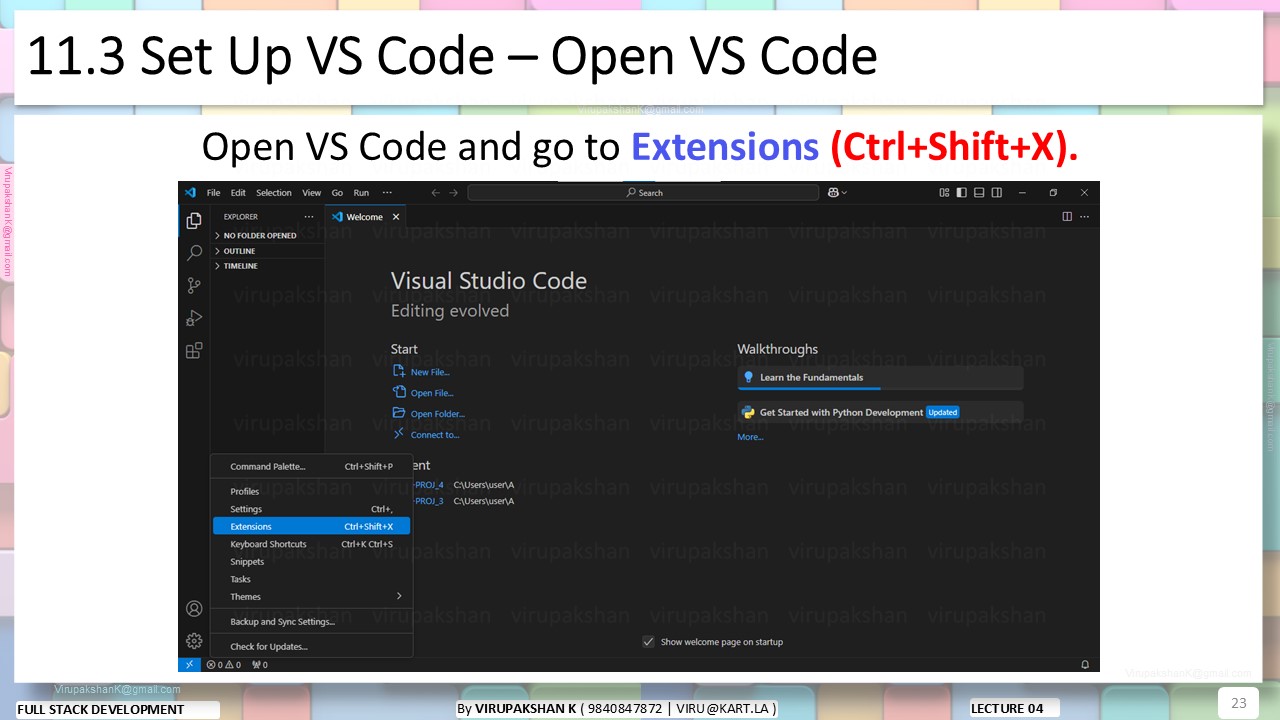
Task: Open the Copilot chat icon
Action: tap(833, 192)
